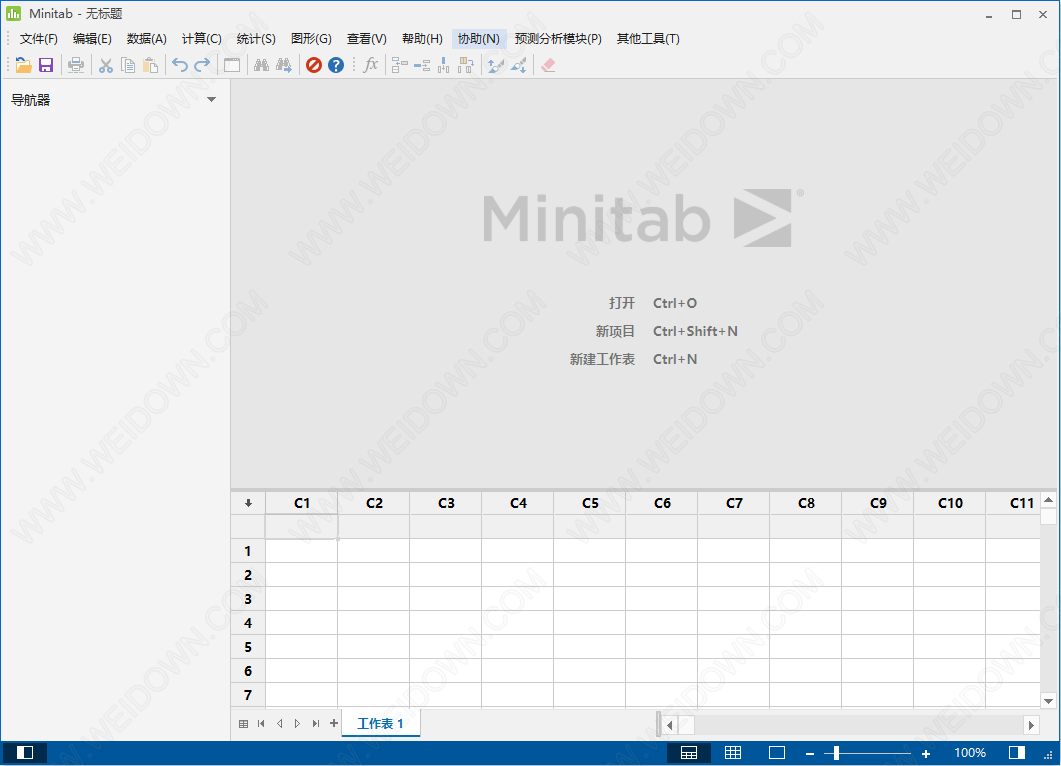Toggle navigator pane from status bar left icon
The height and width of the screenshot is (766, 1061).
(x=25, y=752)
